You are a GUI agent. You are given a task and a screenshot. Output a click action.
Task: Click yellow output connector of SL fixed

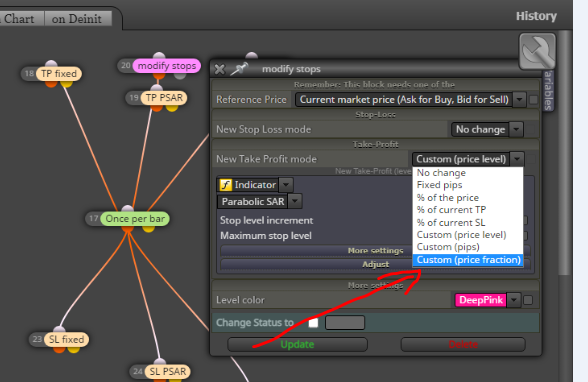[74, 349]
